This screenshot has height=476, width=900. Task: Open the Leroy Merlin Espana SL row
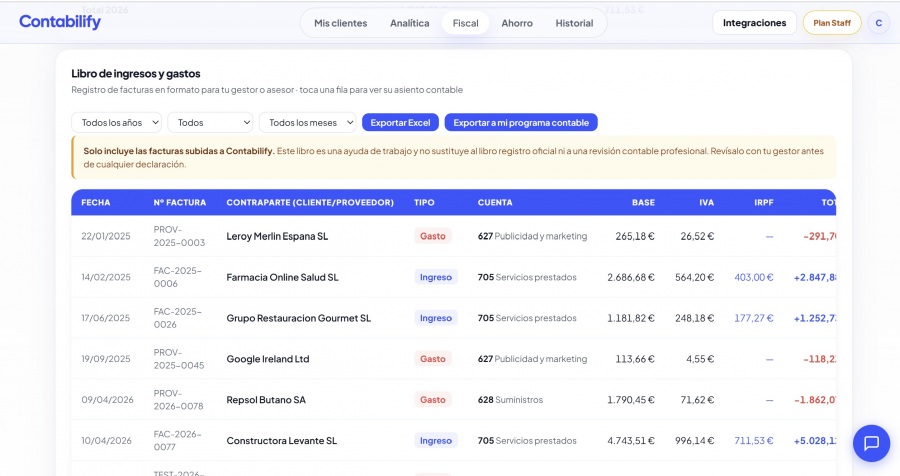[x=453, y=236]
